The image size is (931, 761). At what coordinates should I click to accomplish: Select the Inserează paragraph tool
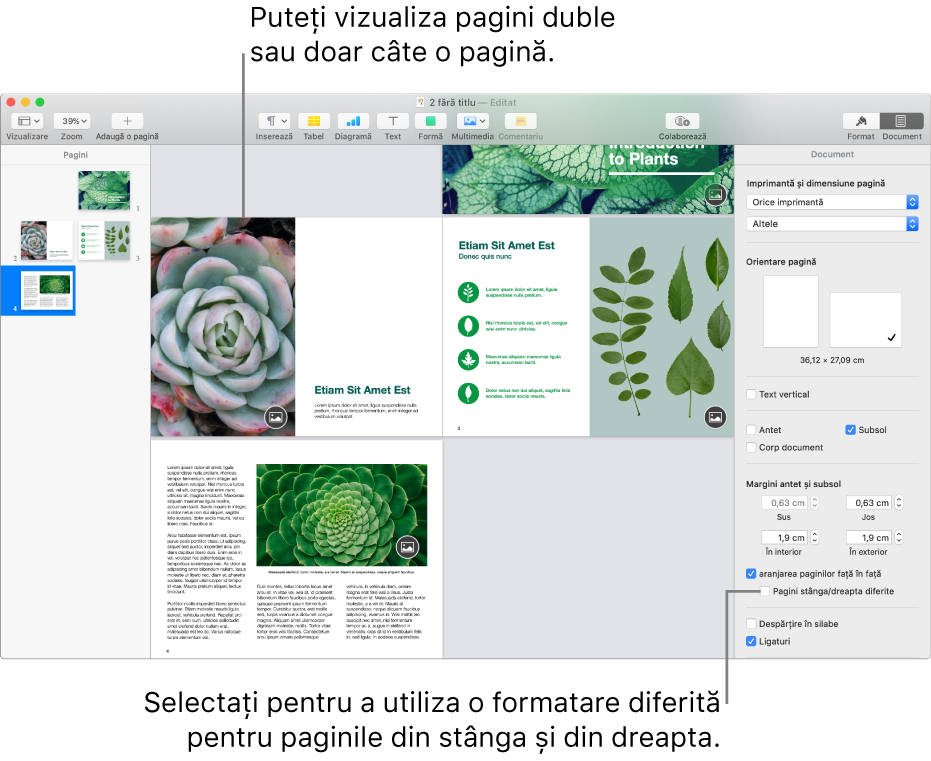[274, 121]
